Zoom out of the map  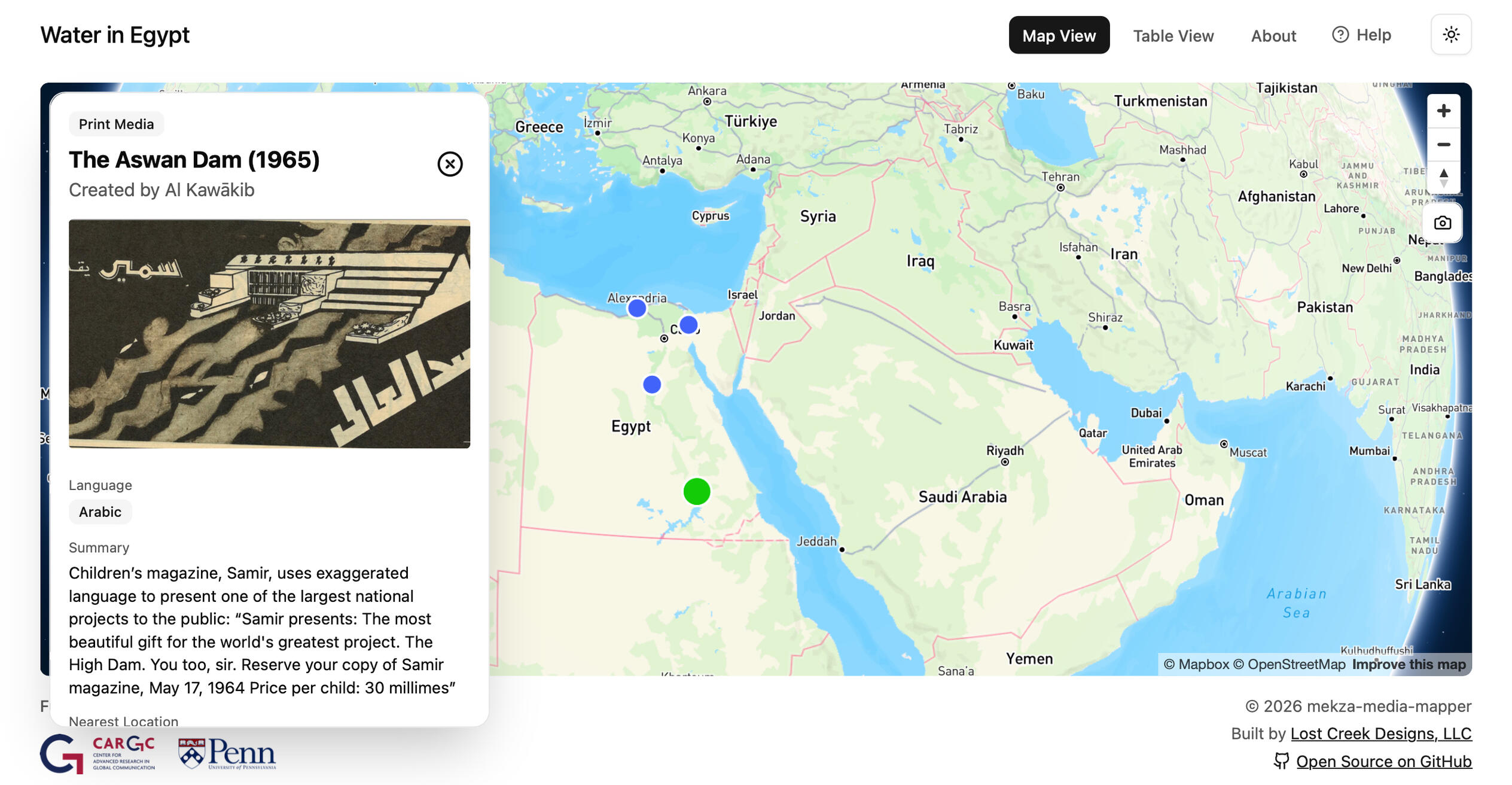(x=1444, y=144)
